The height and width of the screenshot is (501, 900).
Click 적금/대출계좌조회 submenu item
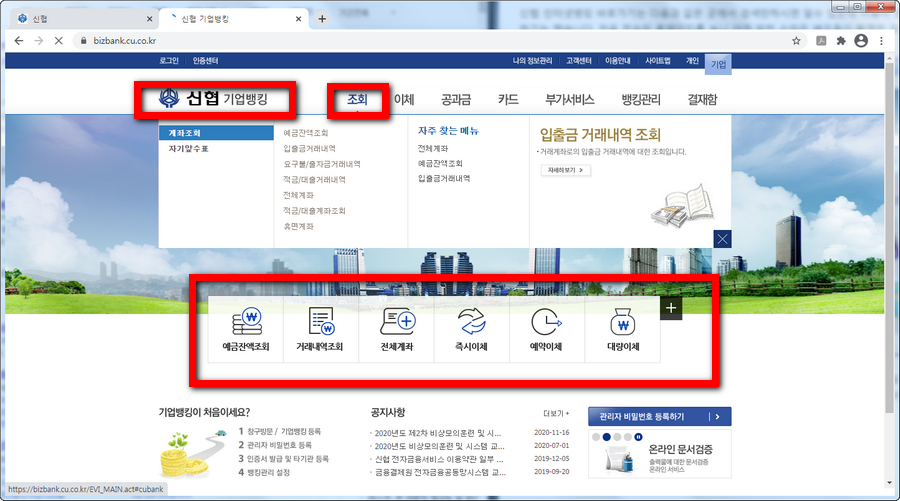pyautogui.click(x=314, y=211)
